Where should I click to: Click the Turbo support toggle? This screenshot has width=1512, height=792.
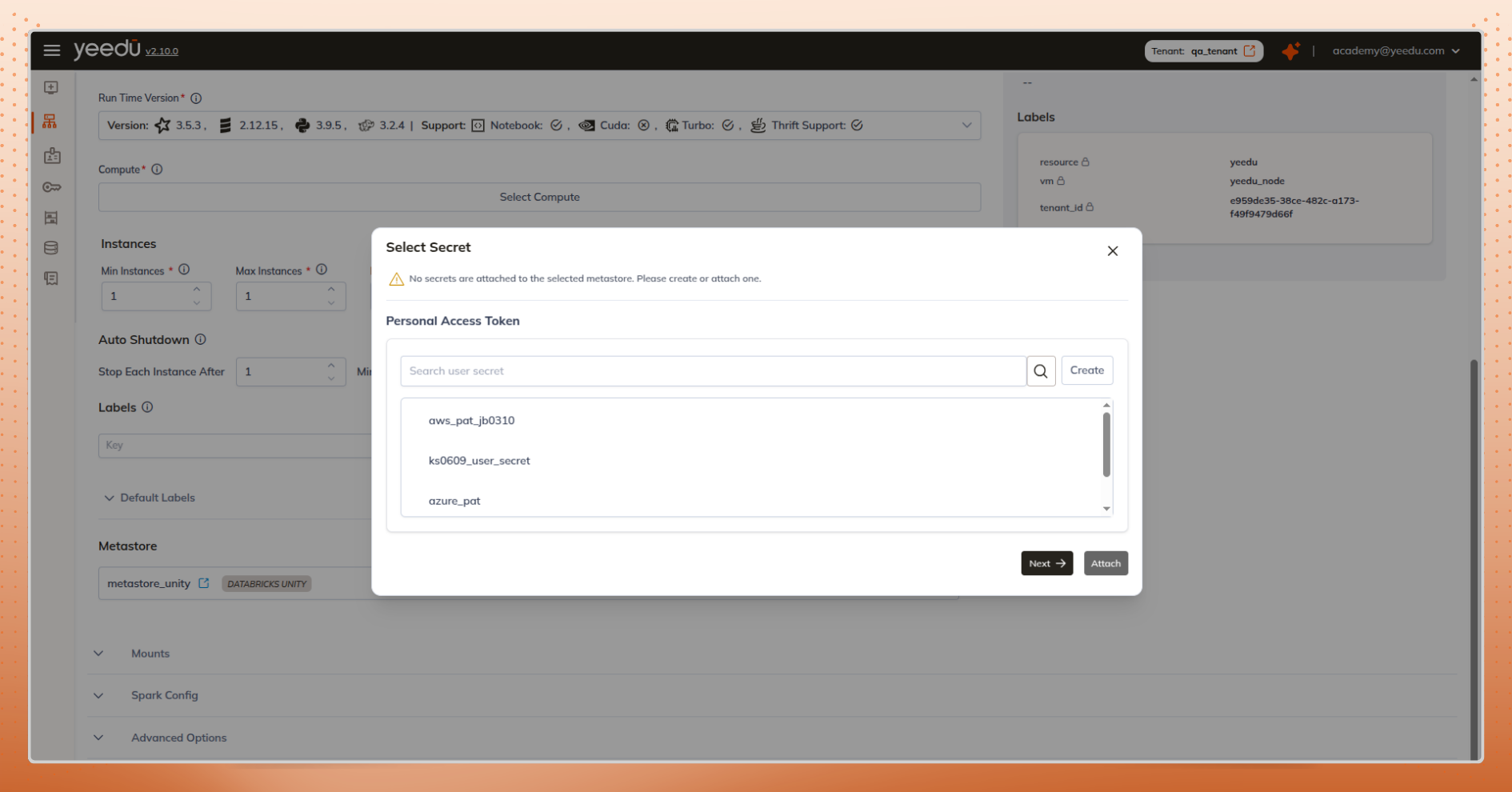729,125
